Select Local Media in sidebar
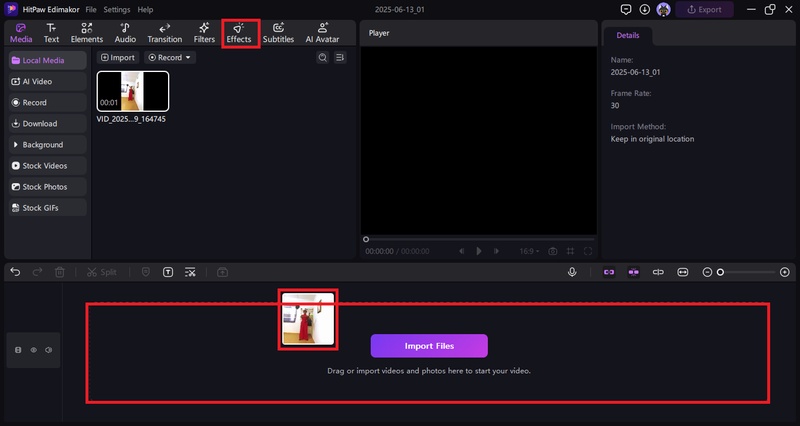This screenshot has width=800, height=426. 47,60
